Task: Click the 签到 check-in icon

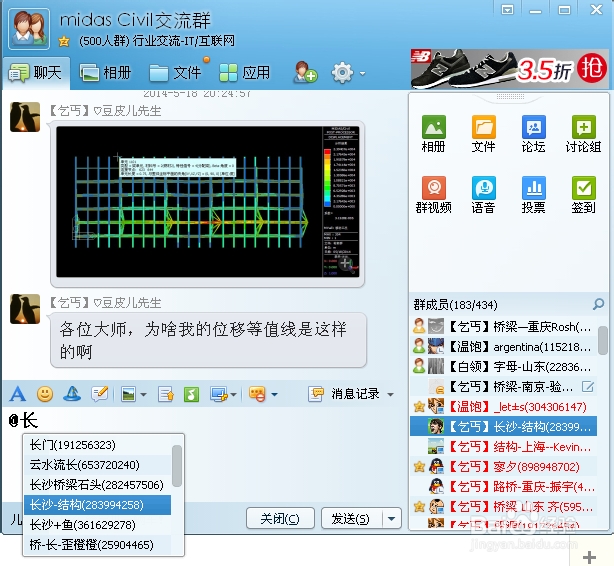Action: pyautogui.click(x=583, y=195)
